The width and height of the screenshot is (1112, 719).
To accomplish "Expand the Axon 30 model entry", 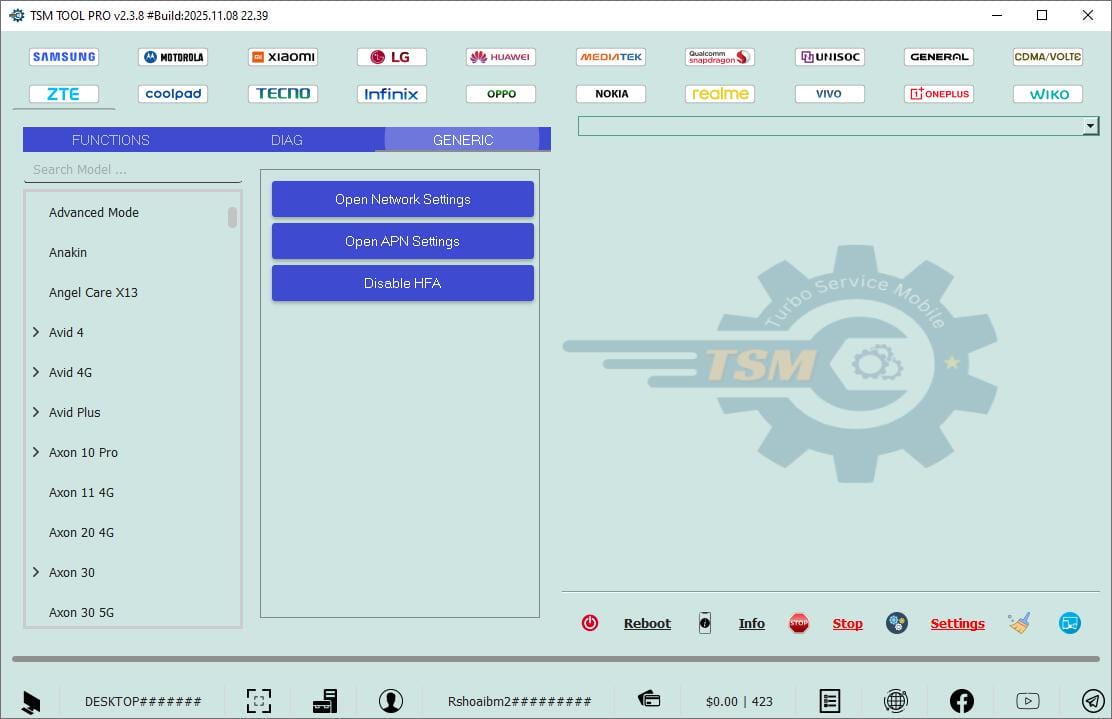I will point(35,572).
